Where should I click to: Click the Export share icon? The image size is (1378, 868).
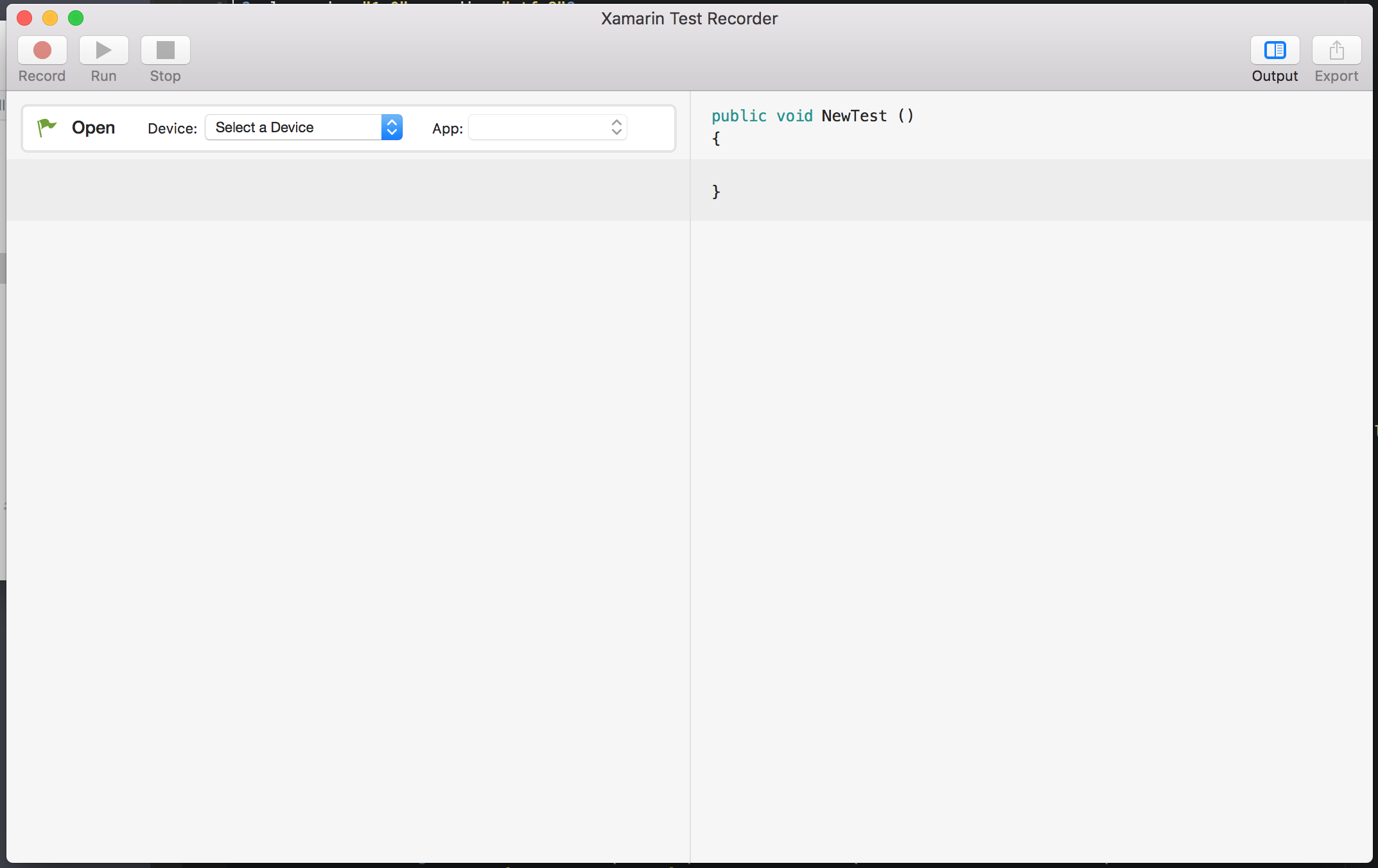1336,50
